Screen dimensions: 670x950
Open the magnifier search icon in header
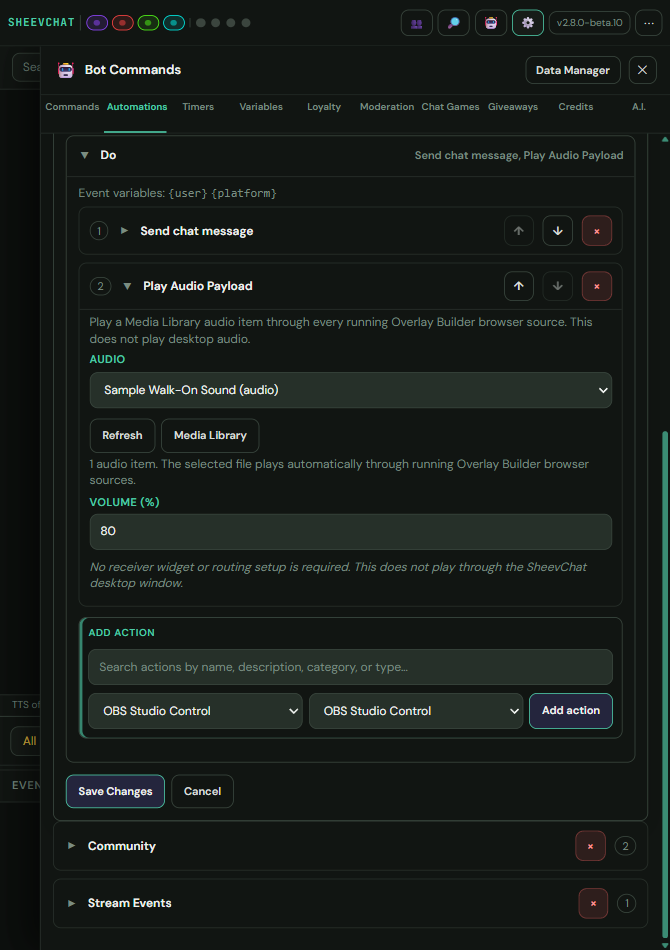coord(454,23)
